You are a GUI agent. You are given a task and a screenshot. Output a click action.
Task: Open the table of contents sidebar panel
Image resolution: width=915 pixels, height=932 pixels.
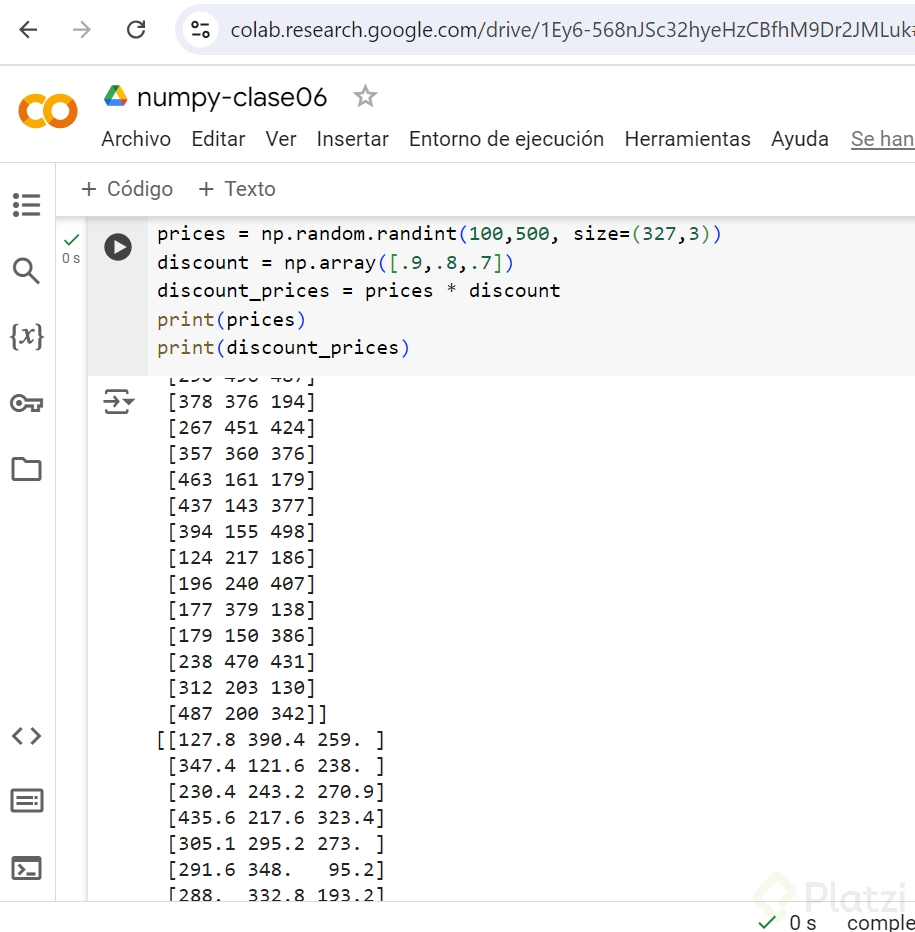[x=26, y=205]
